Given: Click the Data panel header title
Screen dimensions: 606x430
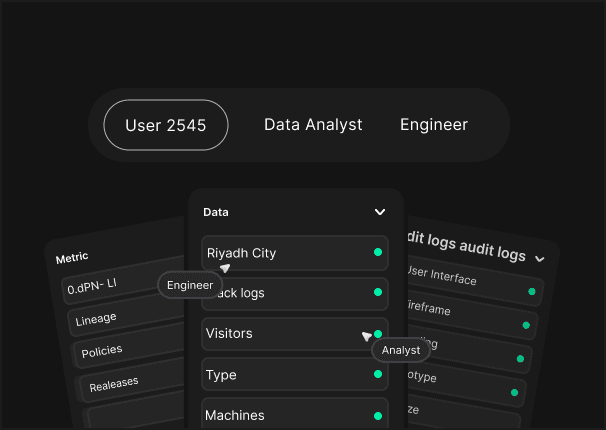Looking at the screenshot, I should click(x=216, y=212).
